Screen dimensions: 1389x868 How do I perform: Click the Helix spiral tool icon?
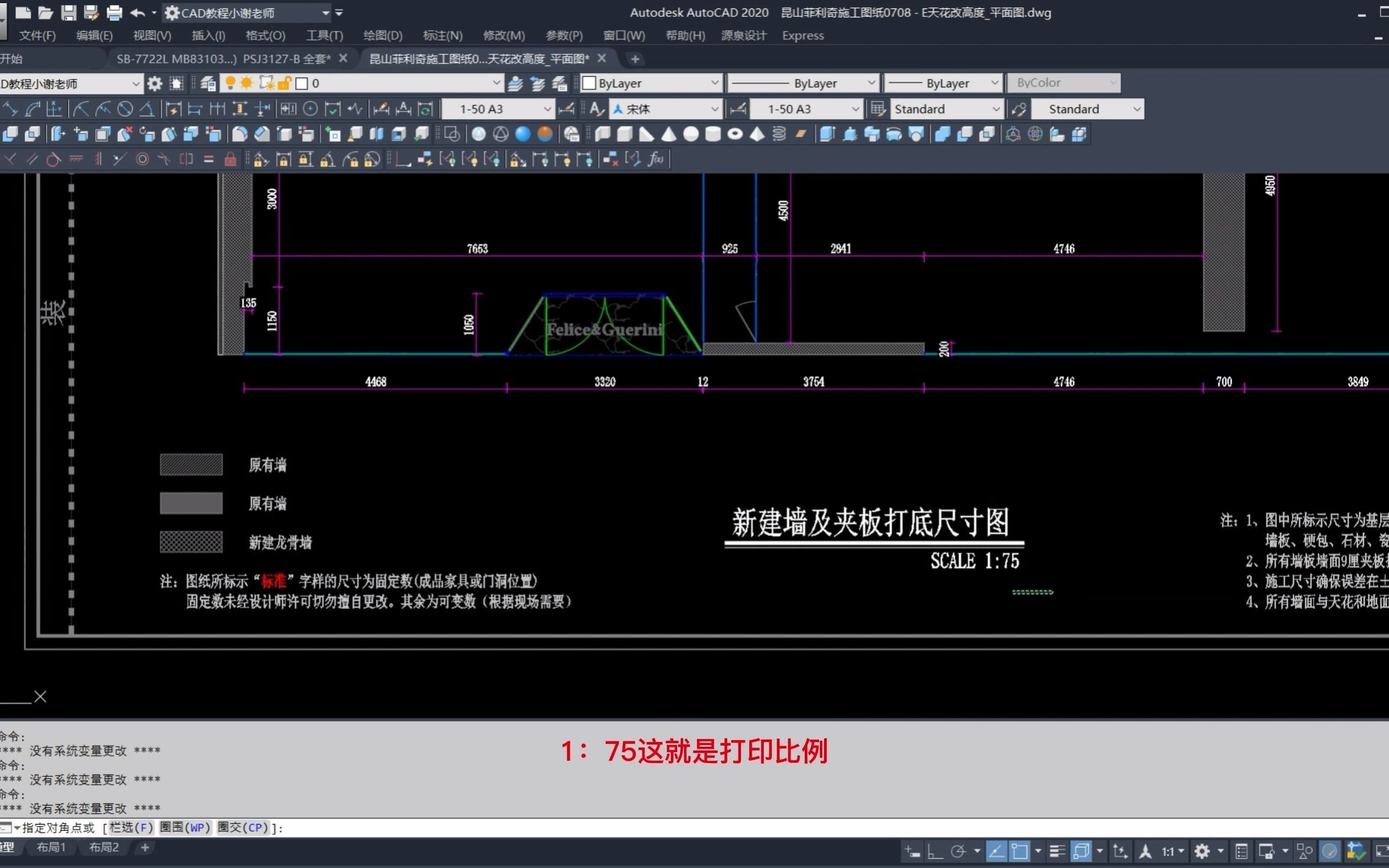[779, 134]
